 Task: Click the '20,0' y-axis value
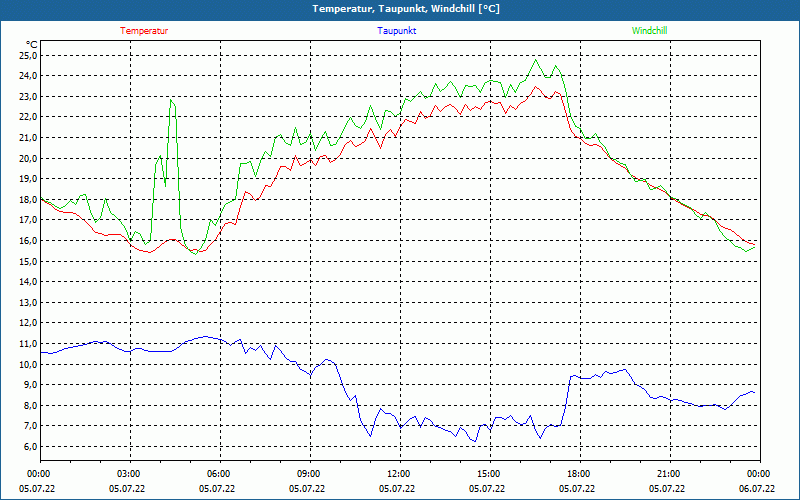29,158
